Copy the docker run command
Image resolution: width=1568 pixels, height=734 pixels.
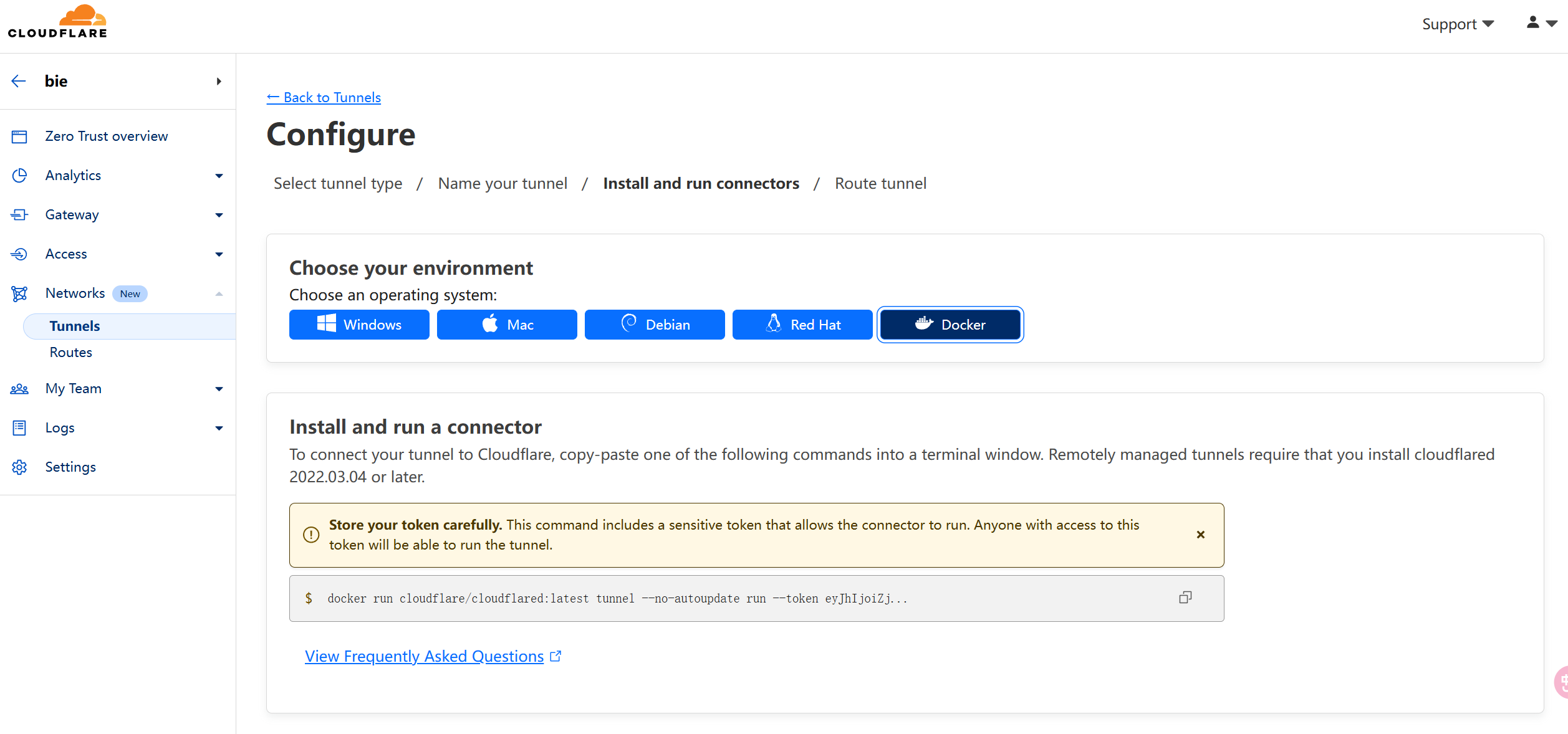[x=1185, y=598]
